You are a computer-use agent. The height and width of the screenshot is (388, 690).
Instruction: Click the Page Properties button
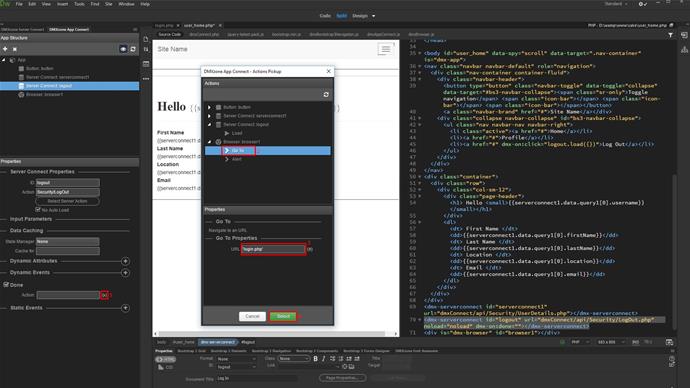tap(342, 377)
